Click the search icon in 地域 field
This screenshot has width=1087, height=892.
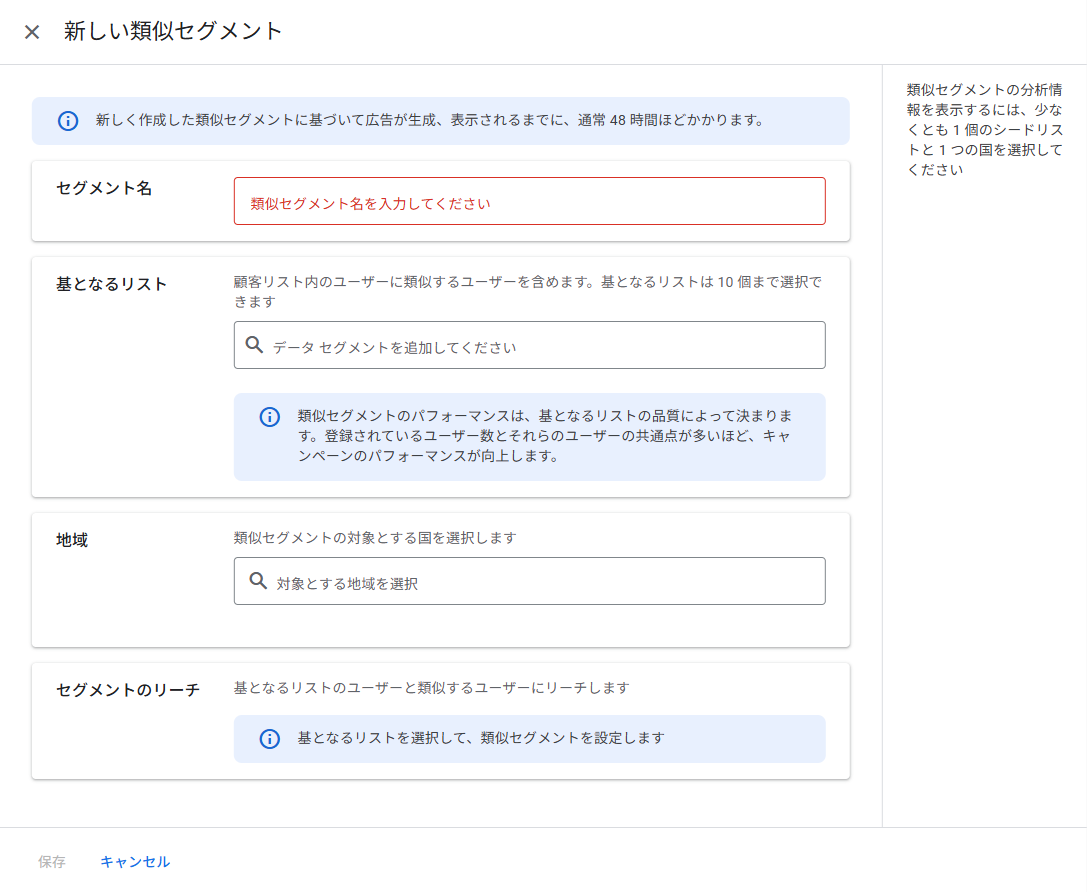tap(258, 581)
